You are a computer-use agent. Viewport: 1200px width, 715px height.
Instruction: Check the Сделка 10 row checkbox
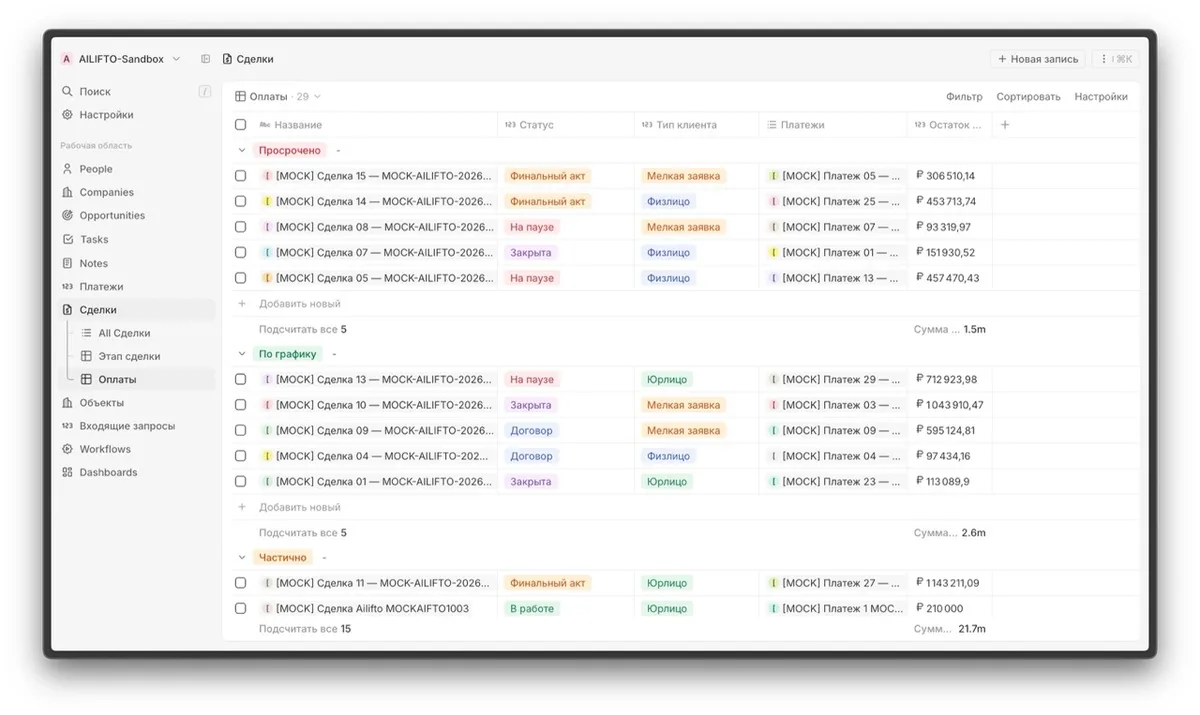click(240, 405)
